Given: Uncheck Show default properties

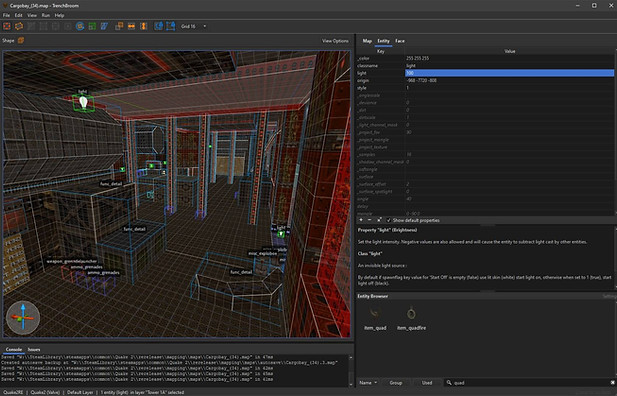Looking at the screenshot, I should (388, 220).
